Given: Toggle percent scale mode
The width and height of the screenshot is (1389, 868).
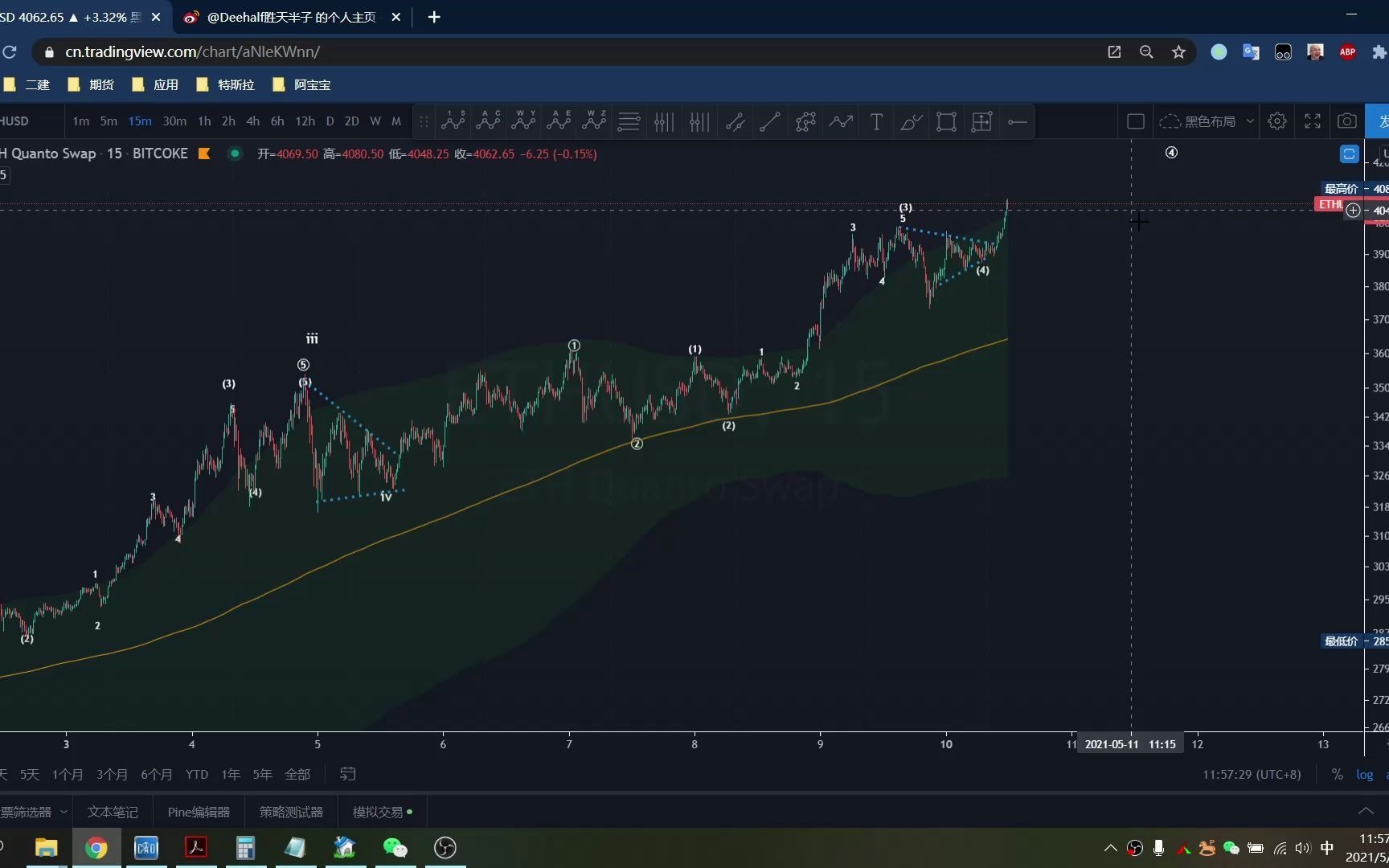Looking at the screenshot, I should click(1337, 774).
